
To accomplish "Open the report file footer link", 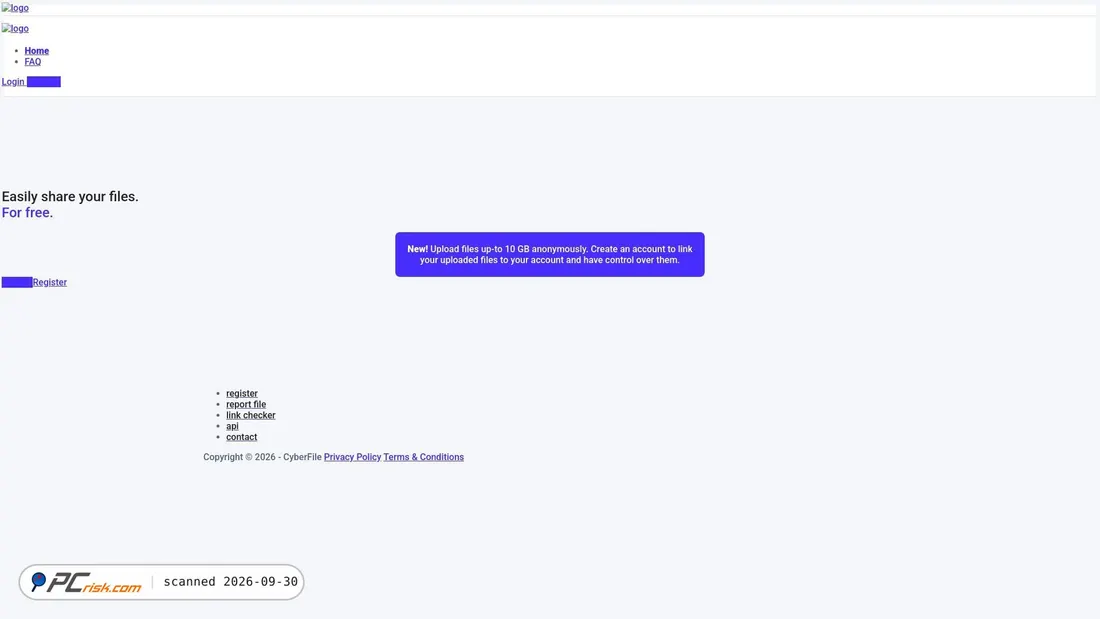I will 246,404.
